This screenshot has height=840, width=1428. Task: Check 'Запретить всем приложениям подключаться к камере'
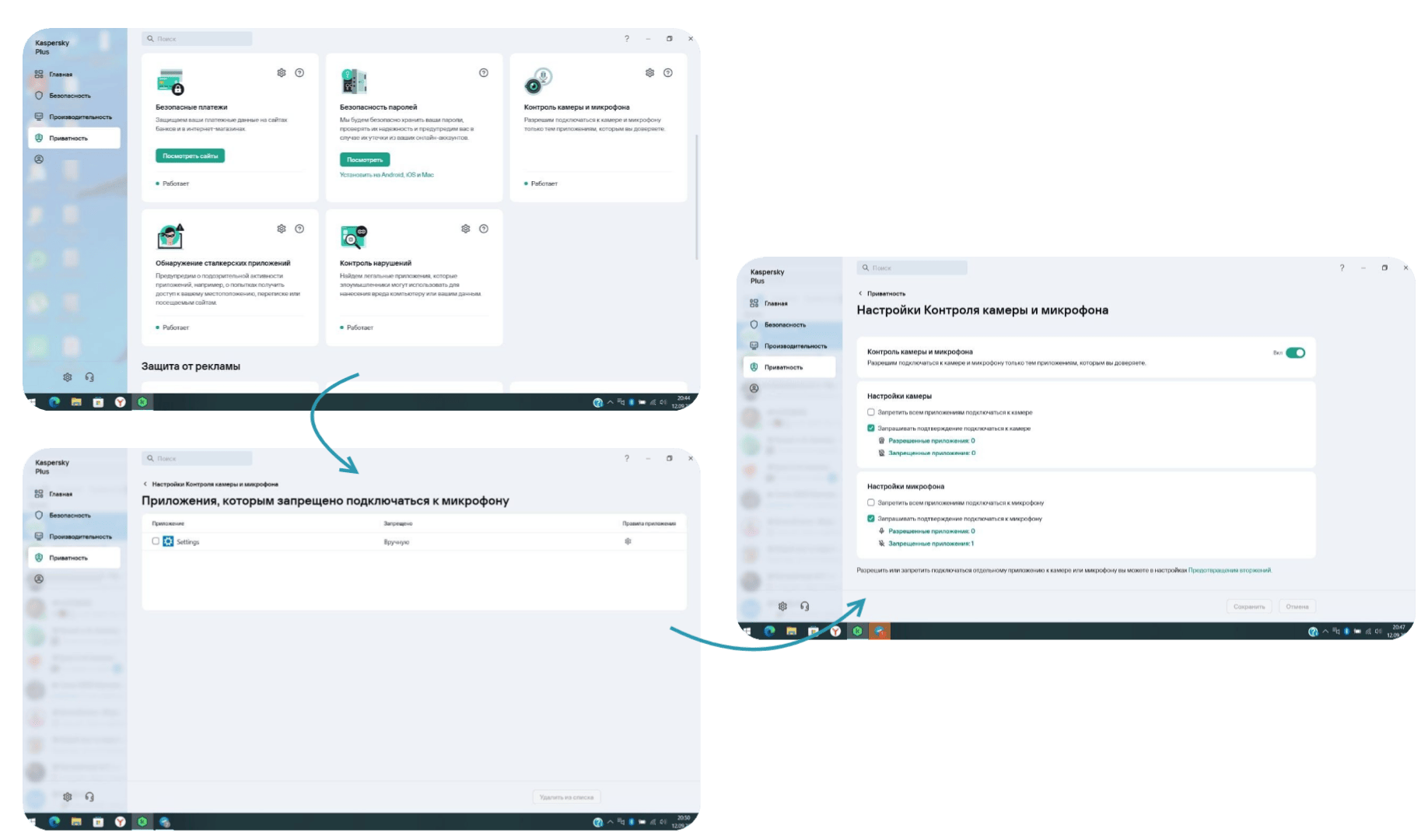(871, 412)
